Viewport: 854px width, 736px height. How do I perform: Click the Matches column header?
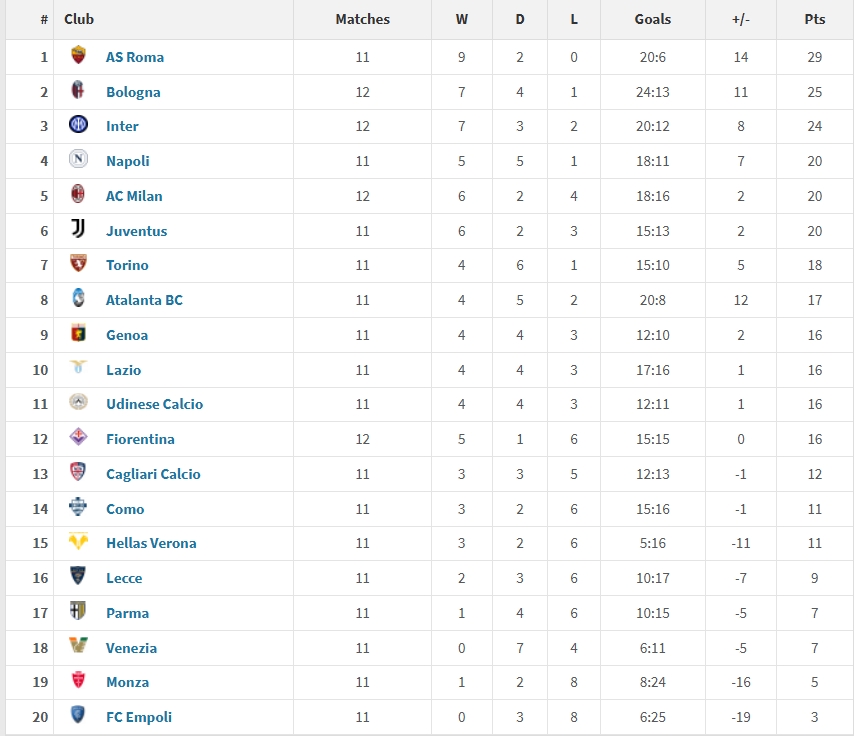pyautogui.click(x=362, y=19)
